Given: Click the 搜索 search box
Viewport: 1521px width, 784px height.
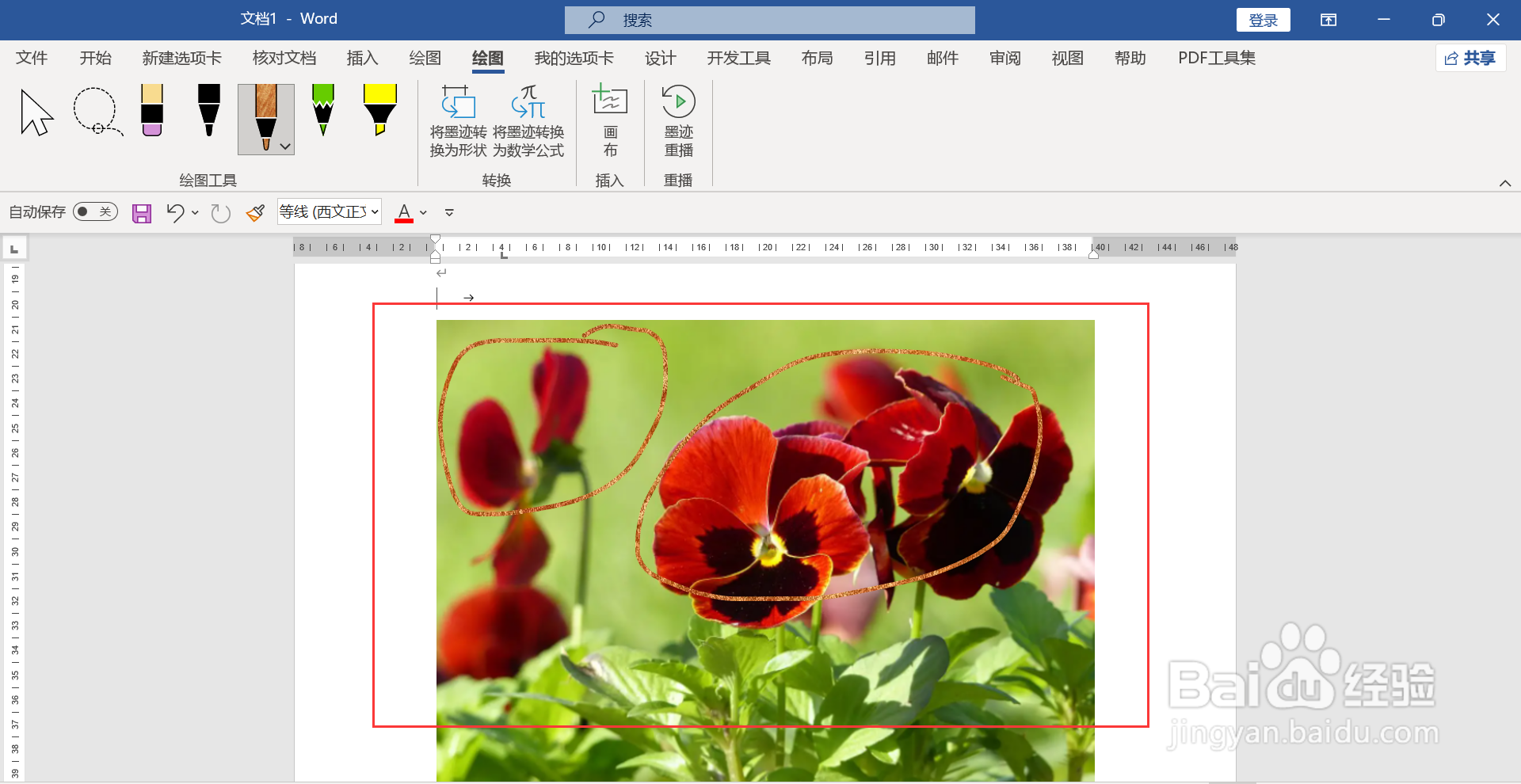Looking at the screenshot, I should pyautogui.click(x=769, y=20).
